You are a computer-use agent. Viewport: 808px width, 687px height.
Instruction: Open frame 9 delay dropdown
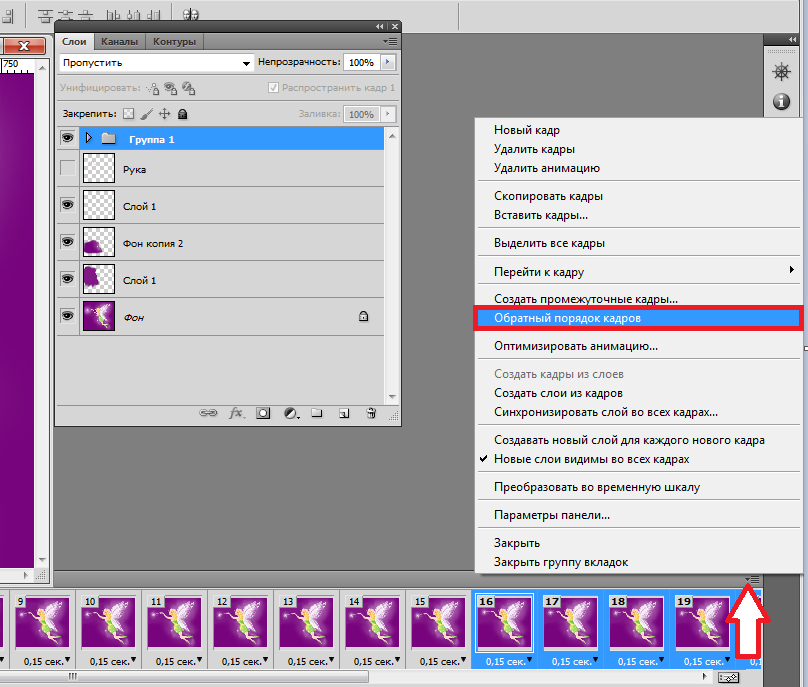coord(67,660)
